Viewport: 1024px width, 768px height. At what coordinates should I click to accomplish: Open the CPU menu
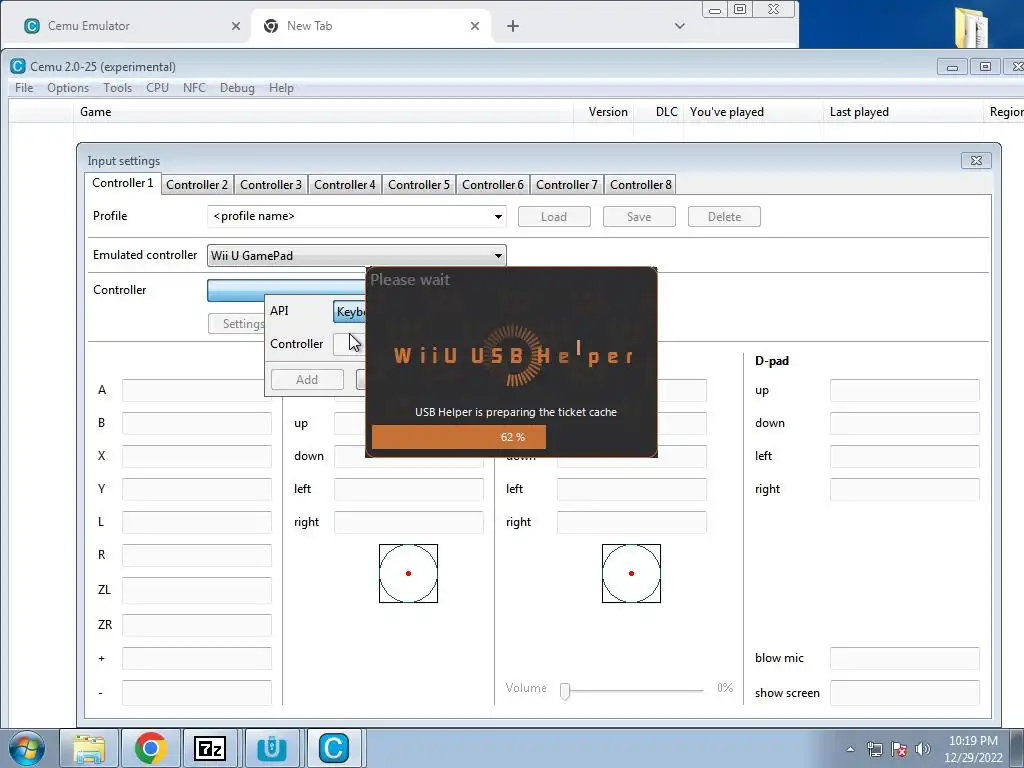point(157,88)
